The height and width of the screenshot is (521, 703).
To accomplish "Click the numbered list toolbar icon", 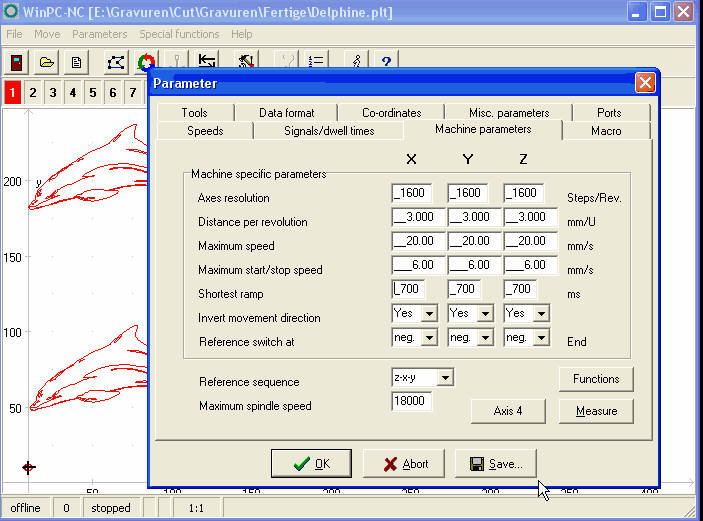I will 317,62.
